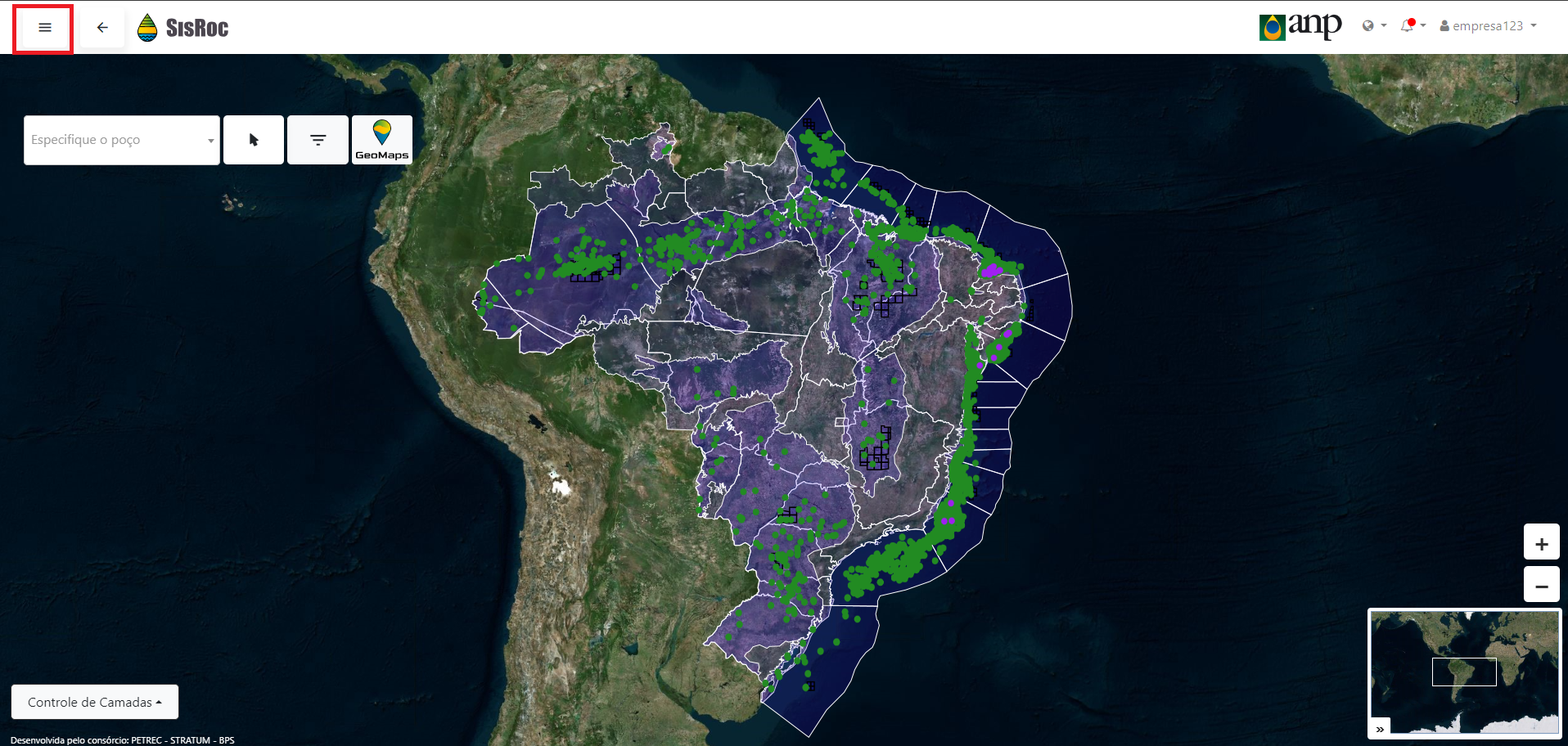Click the viewport rectangle in the minimap

point(1463,672)
